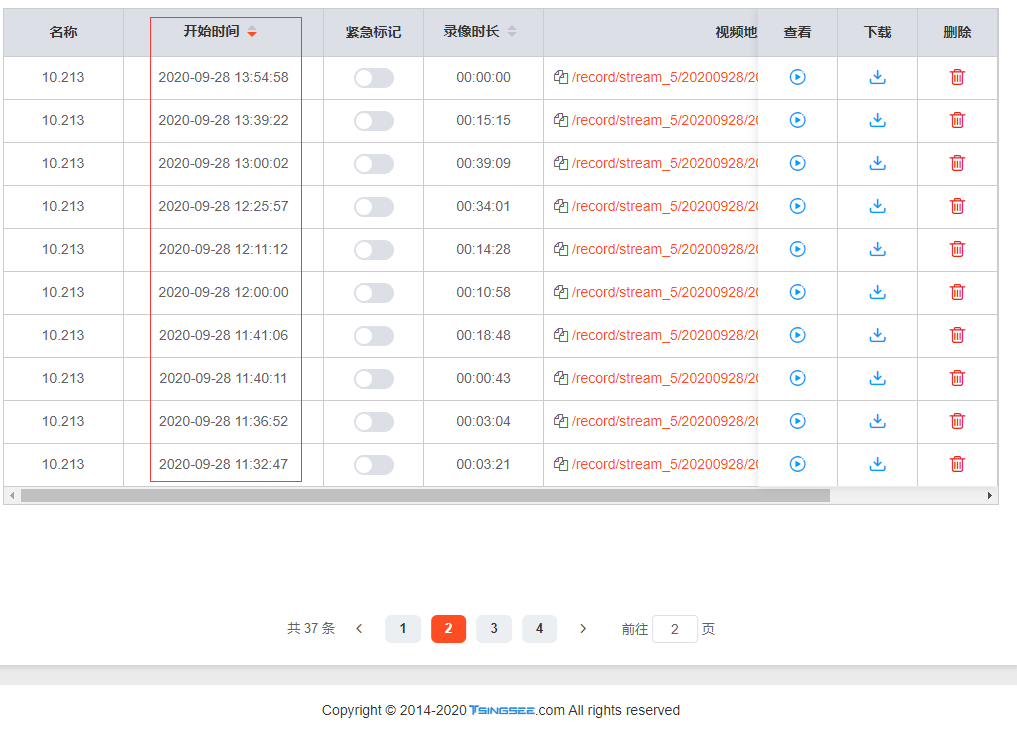Image resolution: width=1017 pixels, height=729 pixels.
Task: Download the 11:36:52 recording
Action: pos(877,421)
